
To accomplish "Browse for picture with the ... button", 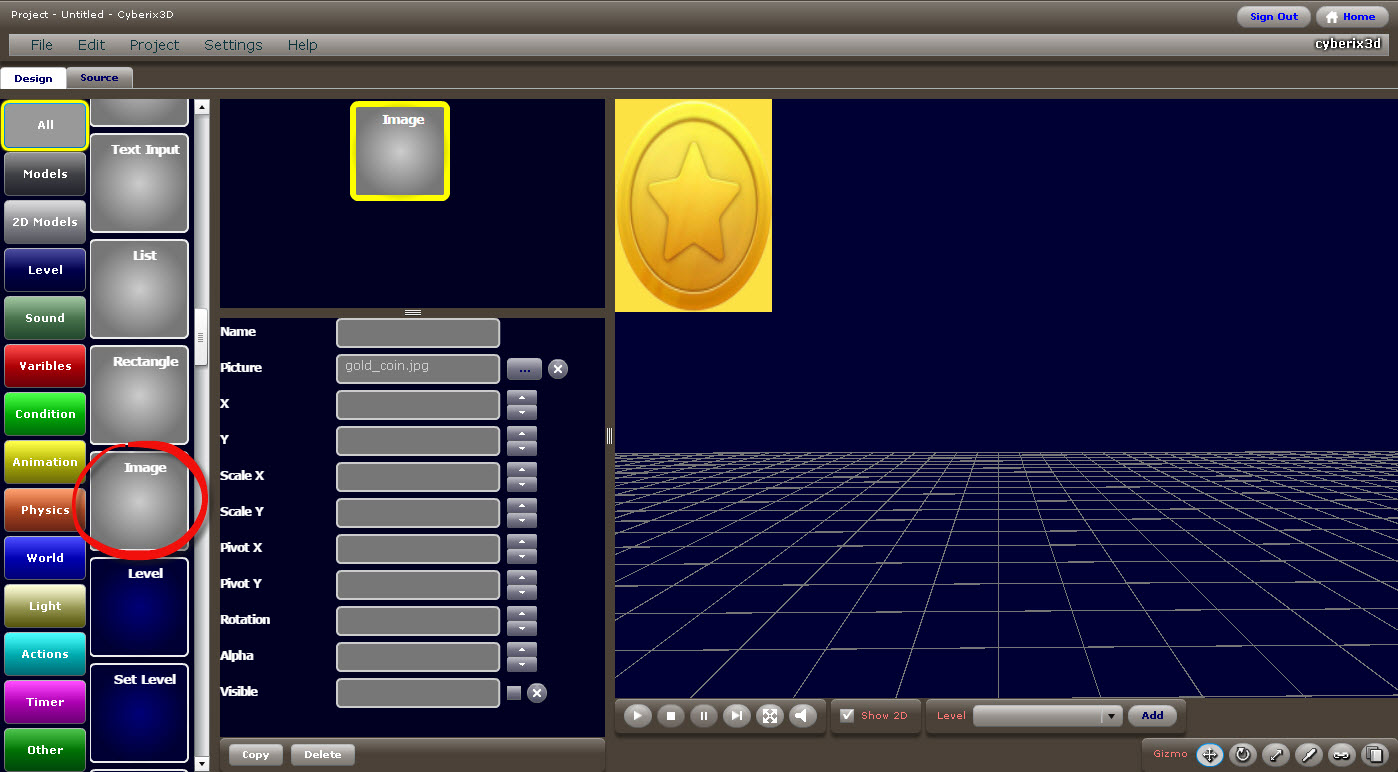I will pos(524,369).
